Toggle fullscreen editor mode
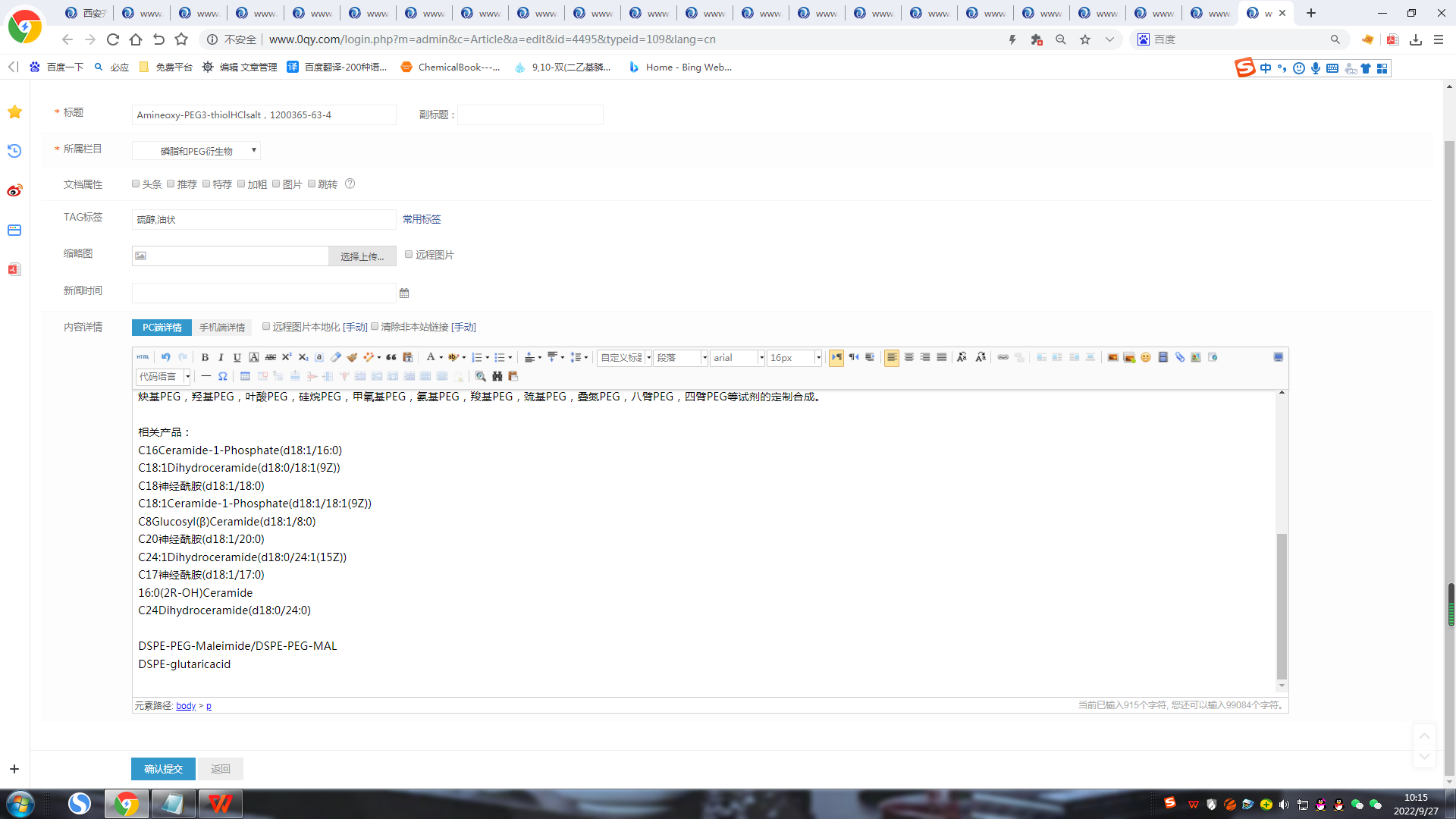1456x819 pixels. [x=1278, y=357]
